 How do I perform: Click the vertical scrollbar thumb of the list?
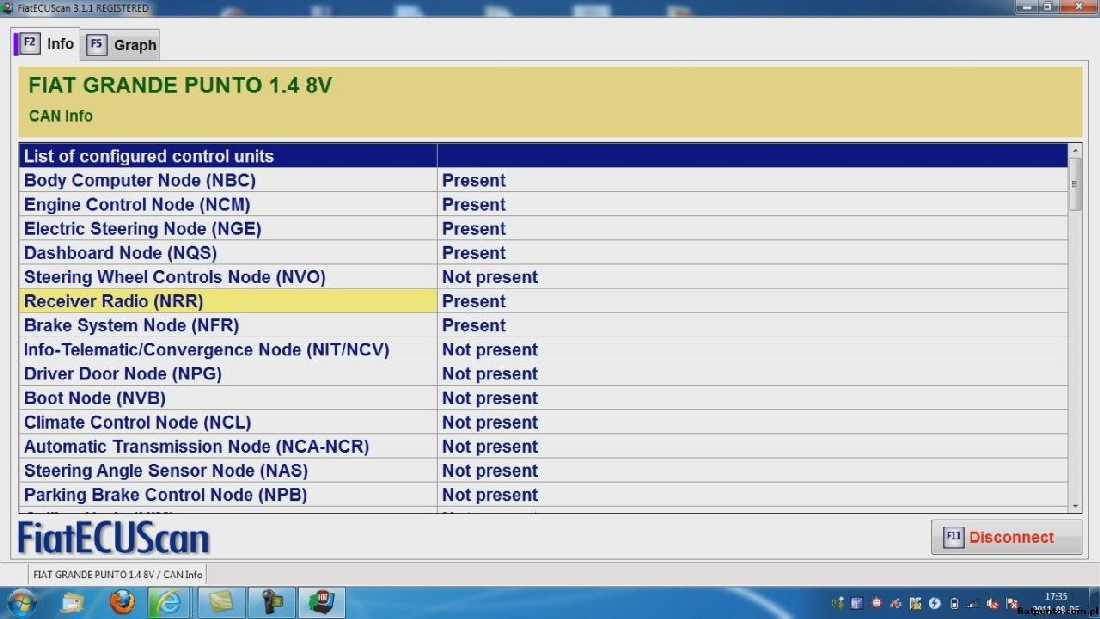[1075, 184]
